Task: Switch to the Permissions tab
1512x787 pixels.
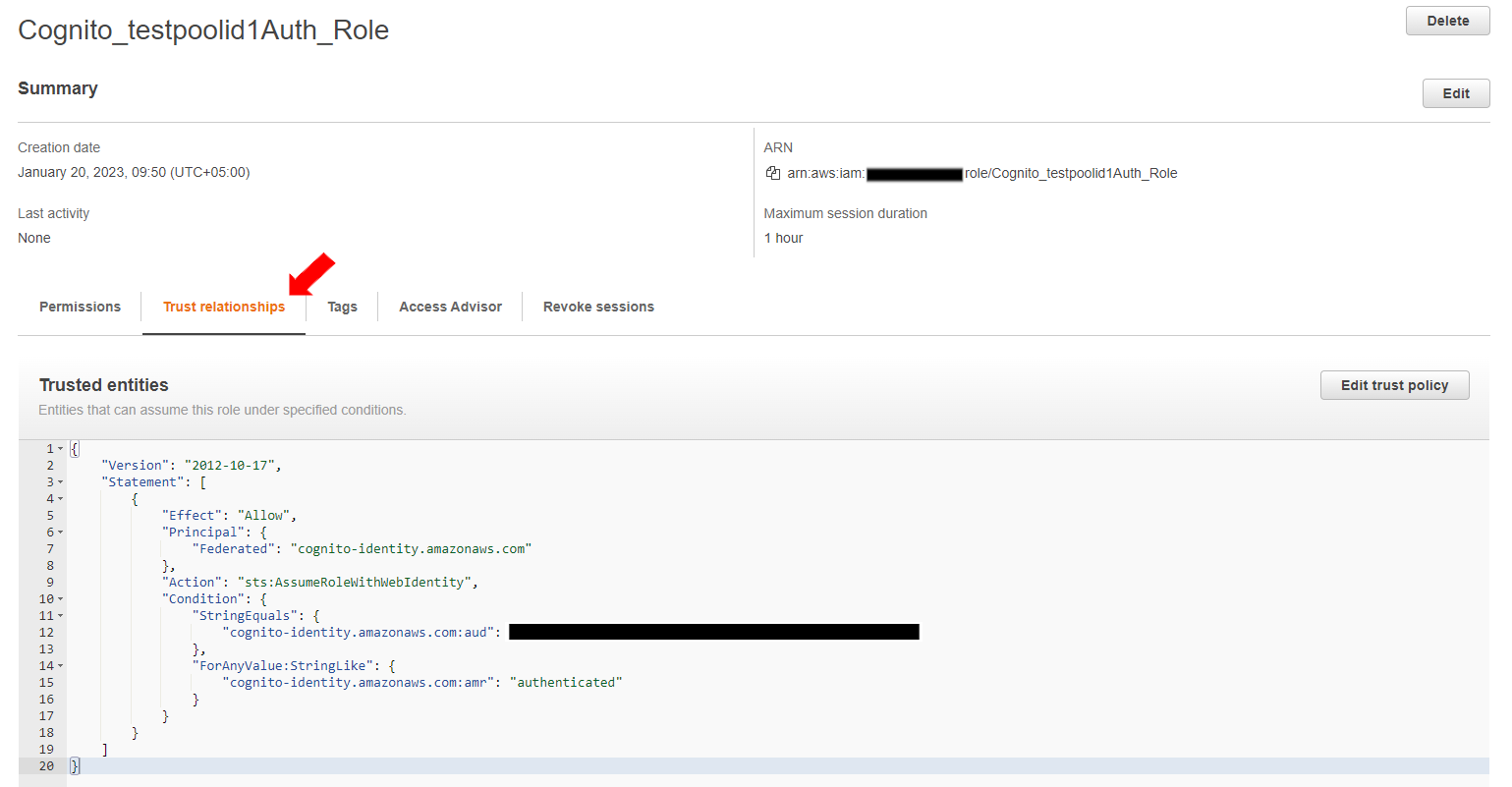Action: click(80, 307)
